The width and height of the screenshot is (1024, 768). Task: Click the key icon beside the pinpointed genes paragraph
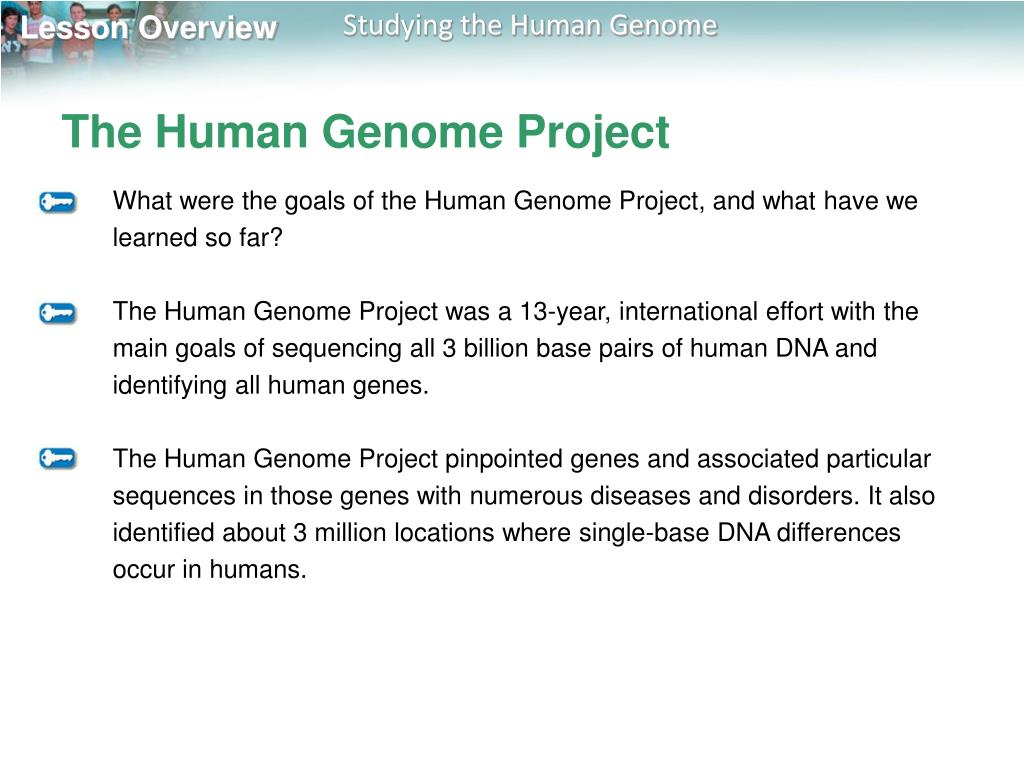pyautogui.click(x=57, y=458)
